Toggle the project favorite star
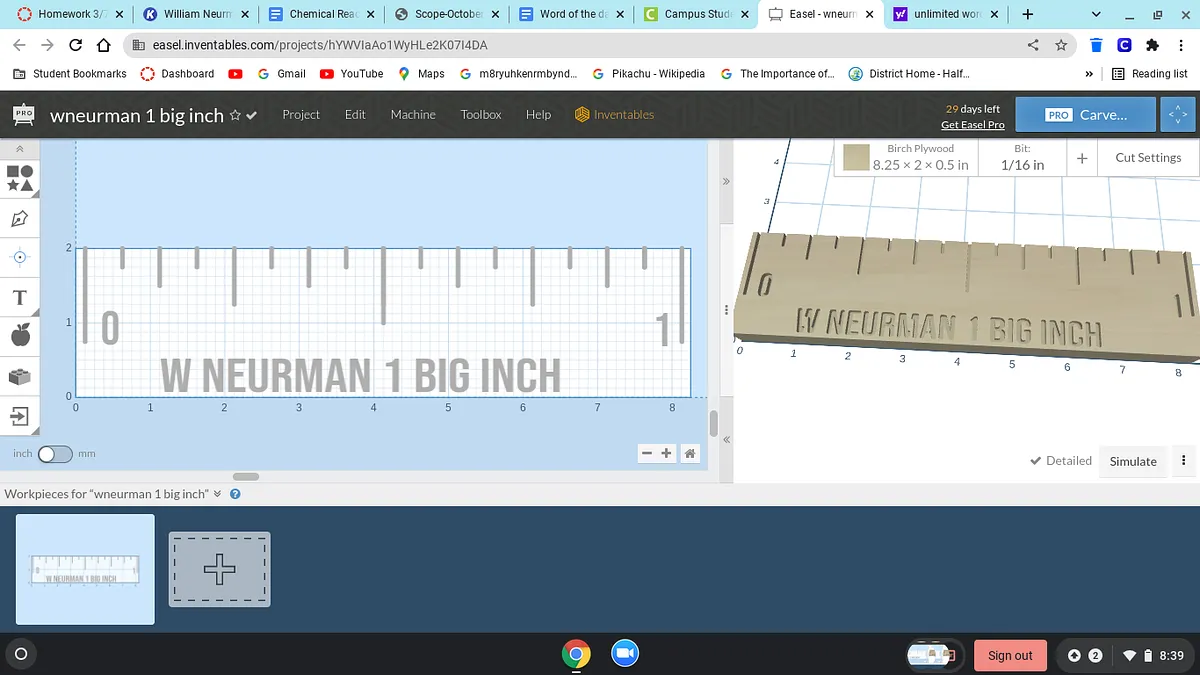 [x=235, y=115]
